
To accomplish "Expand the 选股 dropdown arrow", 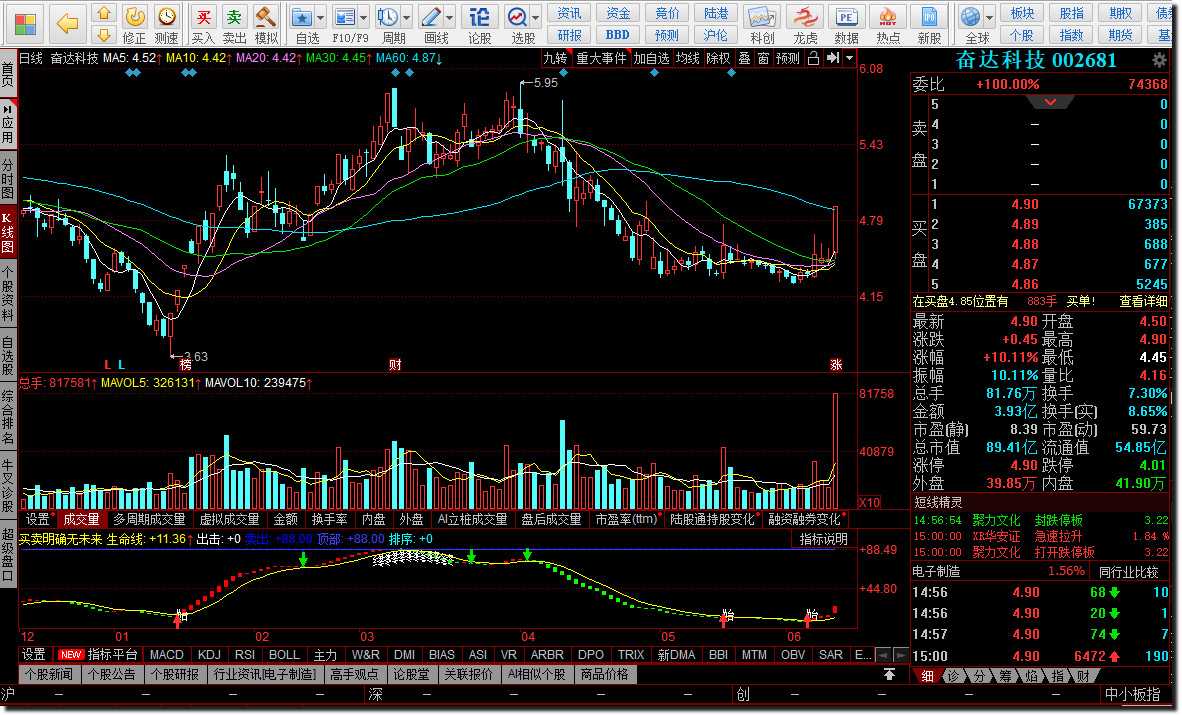I will (x=536, y=17).
